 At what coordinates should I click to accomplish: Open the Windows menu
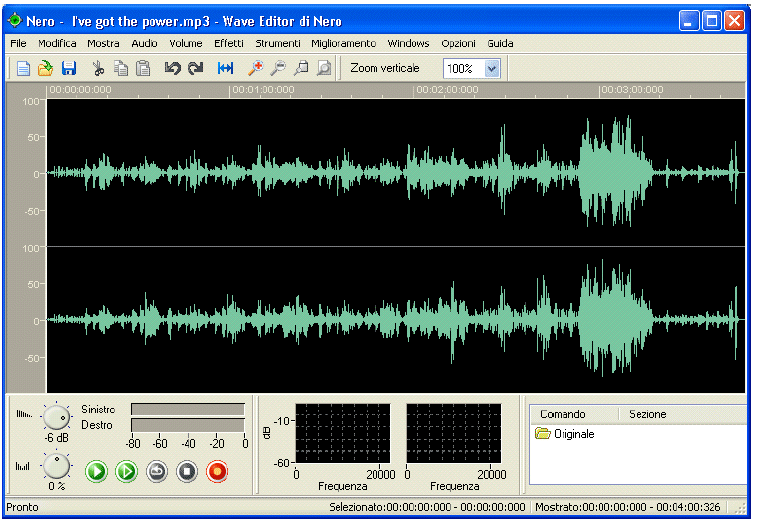pyautogui.click(x=408, y=44)
